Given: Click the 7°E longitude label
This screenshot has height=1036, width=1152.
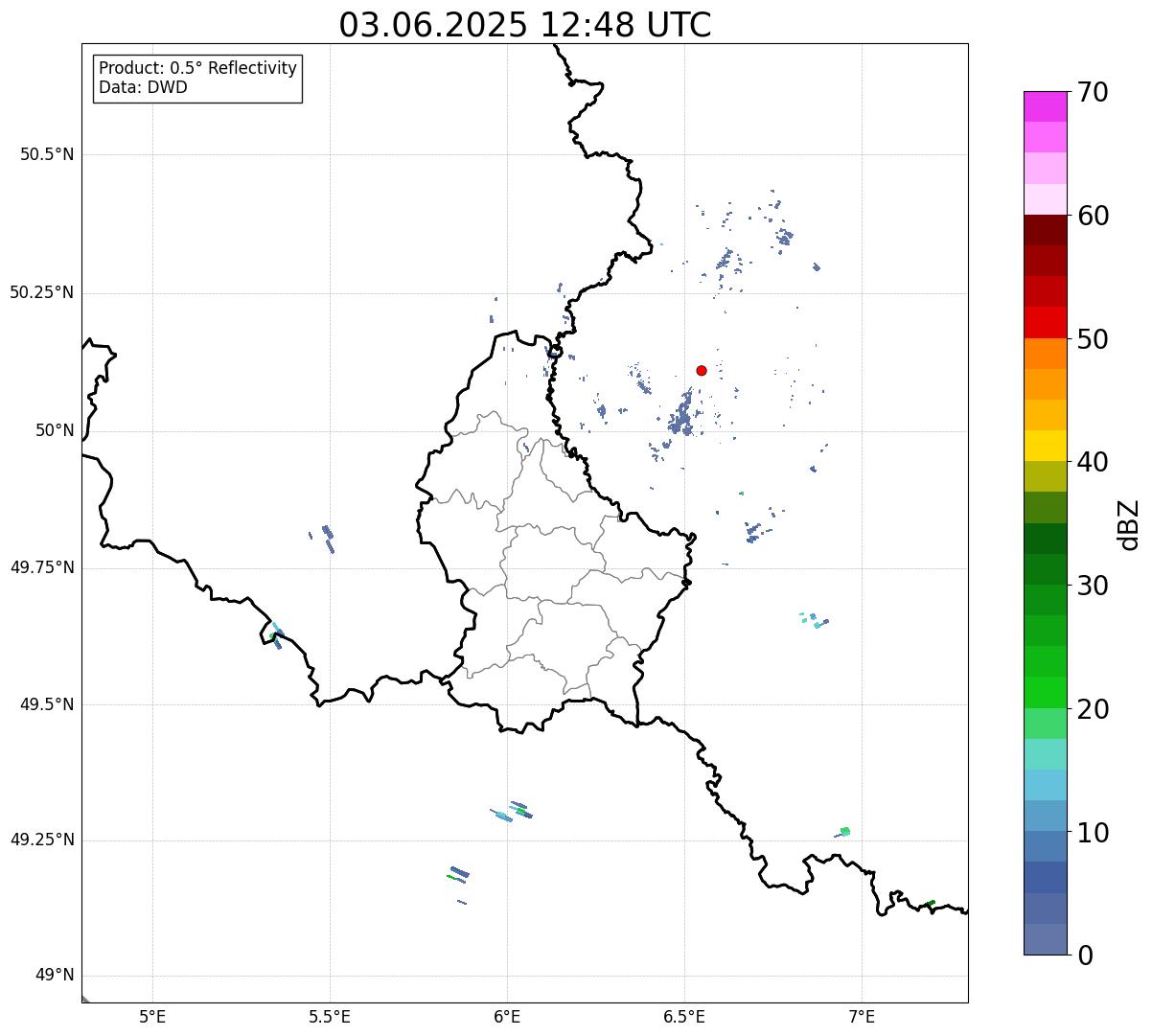Looking at the screenshot, I should coord(862,1017).
